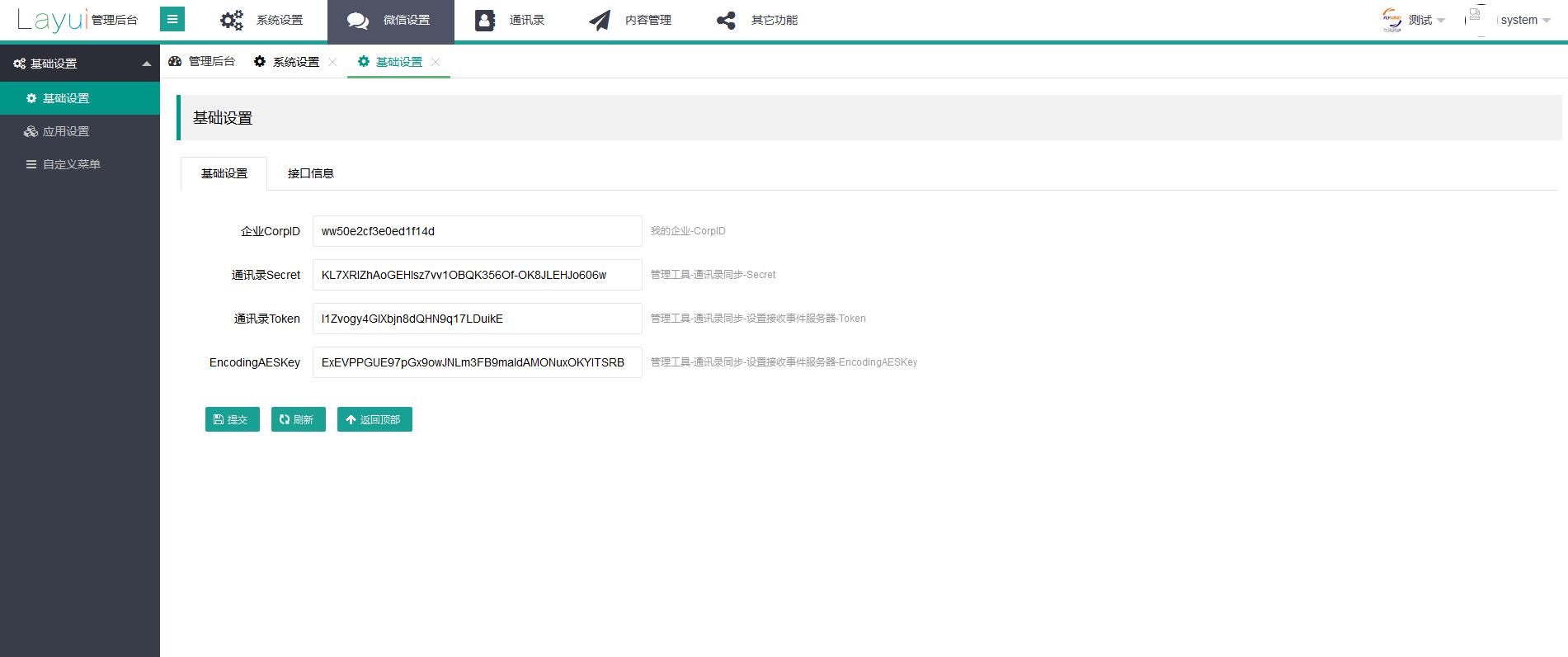
Task: Select 基础设置 in the left sidebar
Action: [80, 98]
